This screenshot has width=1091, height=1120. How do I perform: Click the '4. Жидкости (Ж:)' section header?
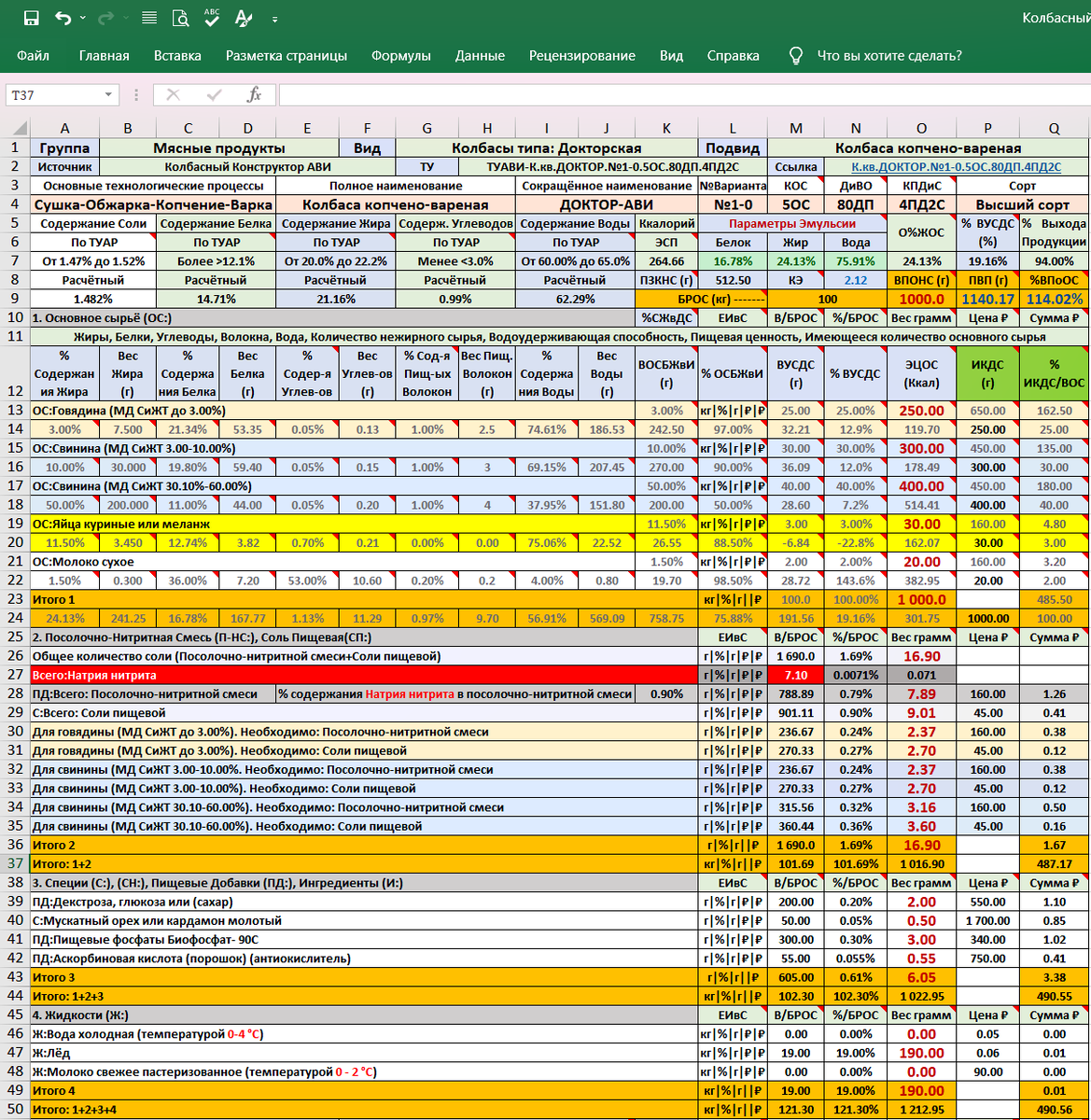[364, 1015]
